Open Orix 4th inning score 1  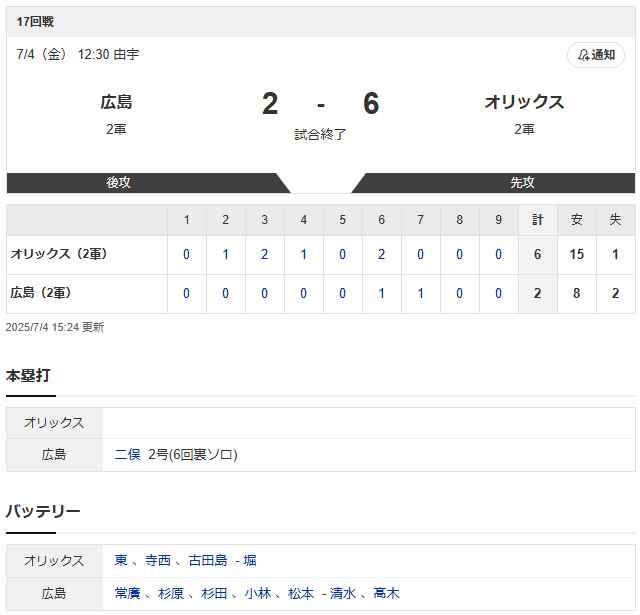pos(303,254)
